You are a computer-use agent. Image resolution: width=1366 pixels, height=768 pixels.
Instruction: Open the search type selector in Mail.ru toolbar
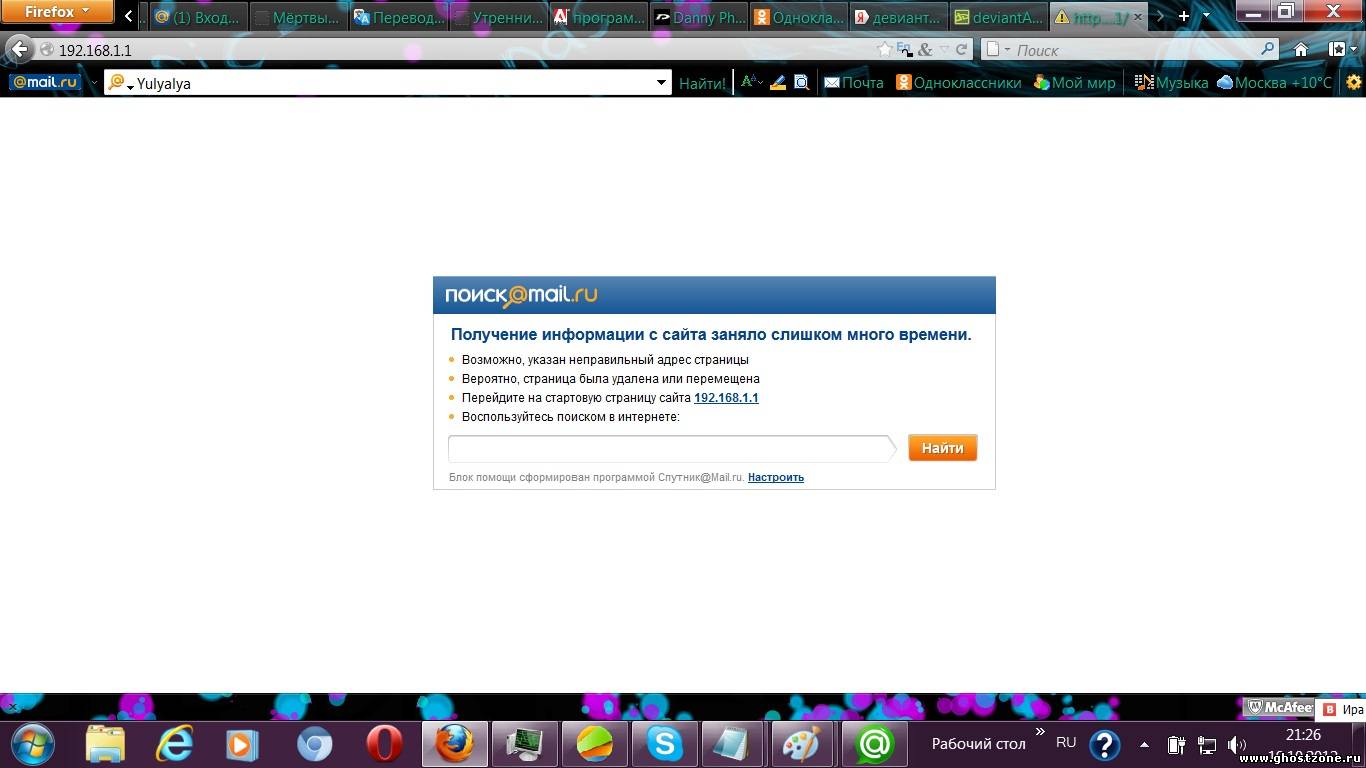point(121,84)
